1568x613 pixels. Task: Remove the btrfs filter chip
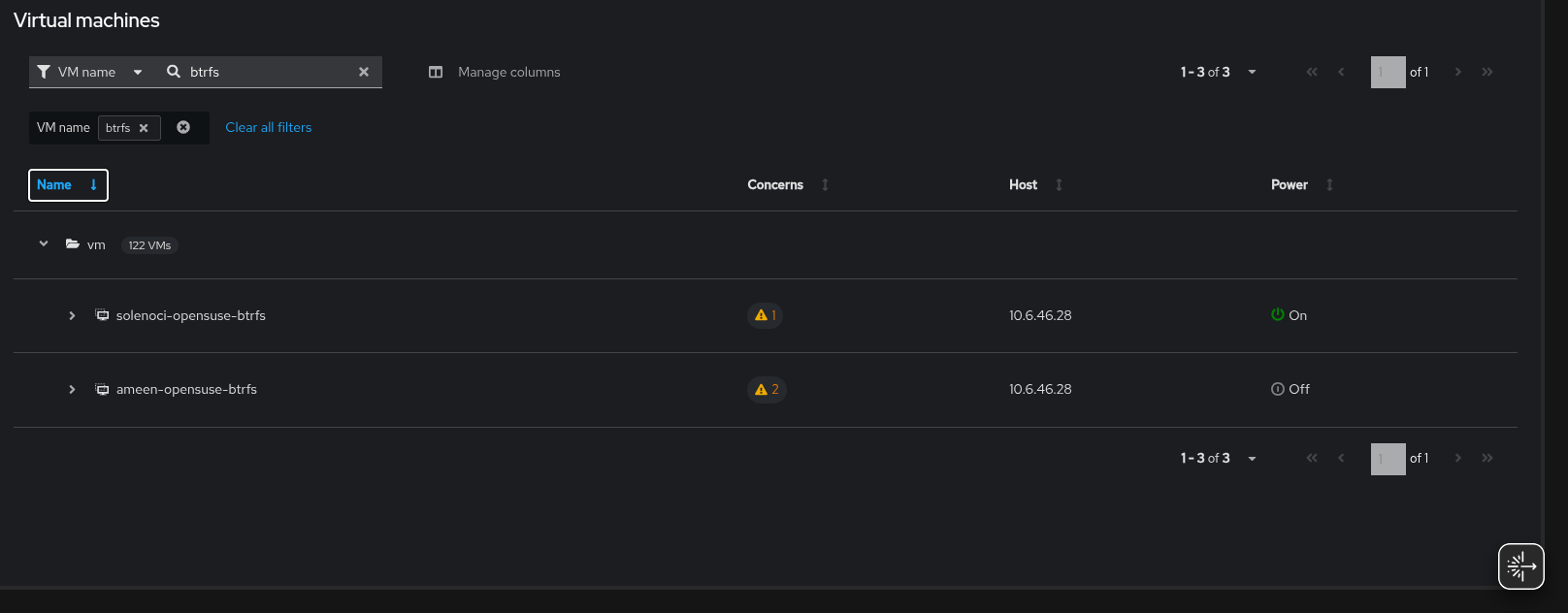tap(144, 128)
